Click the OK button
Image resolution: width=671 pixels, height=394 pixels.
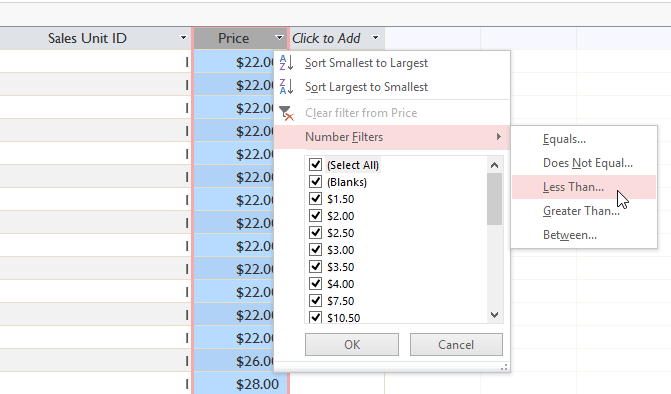click(352, 345)
